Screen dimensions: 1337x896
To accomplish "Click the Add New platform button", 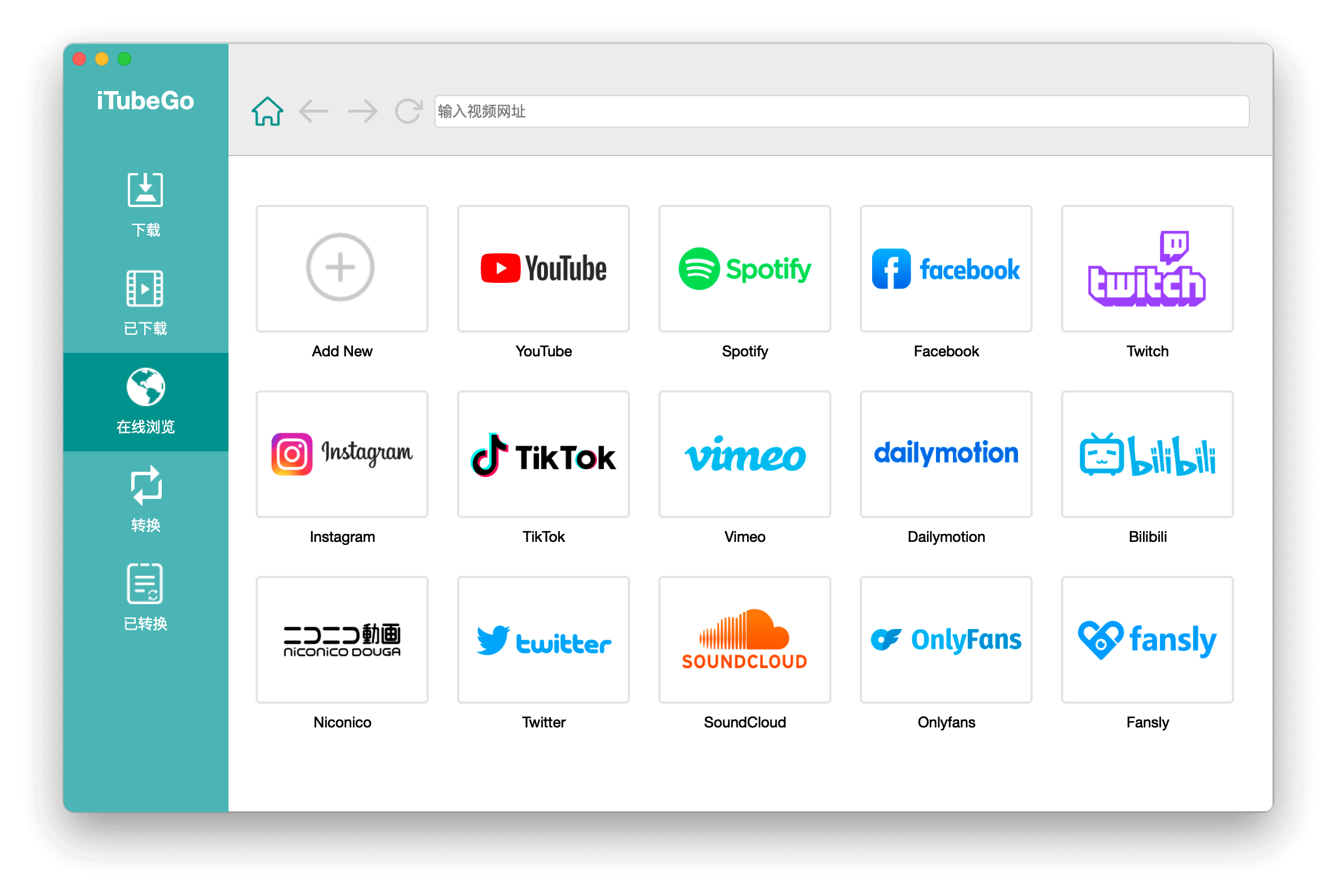I will click(340, 268).
